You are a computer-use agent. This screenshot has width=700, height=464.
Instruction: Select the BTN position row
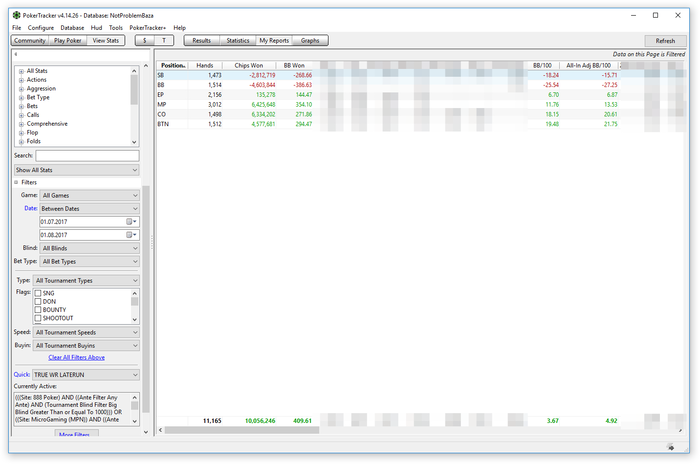pos(420,124)
